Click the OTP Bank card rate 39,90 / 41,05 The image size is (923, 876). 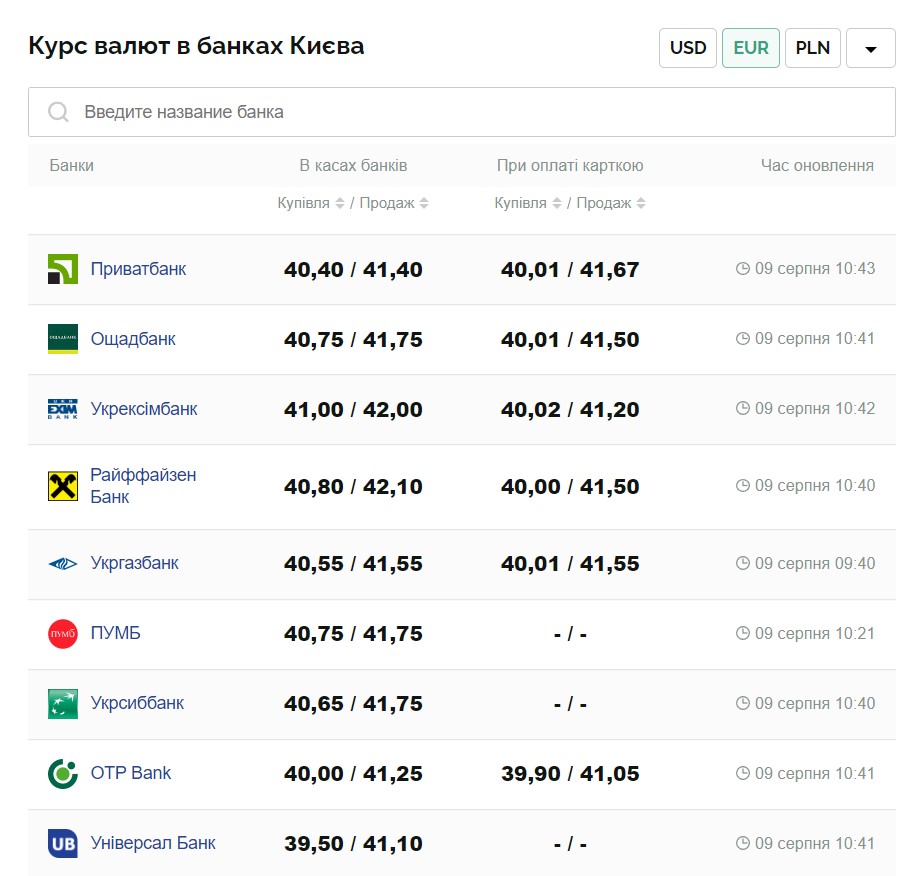click(x=570, y=774)
